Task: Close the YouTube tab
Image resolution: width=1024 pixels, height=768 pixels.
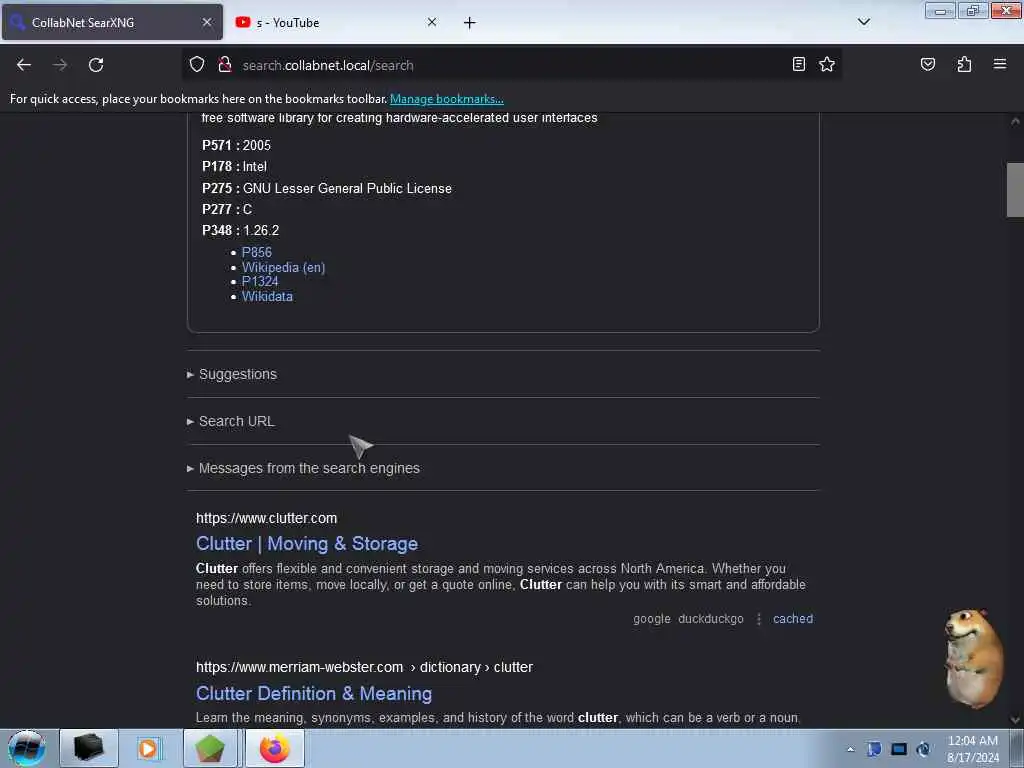Action: [432, 22]
